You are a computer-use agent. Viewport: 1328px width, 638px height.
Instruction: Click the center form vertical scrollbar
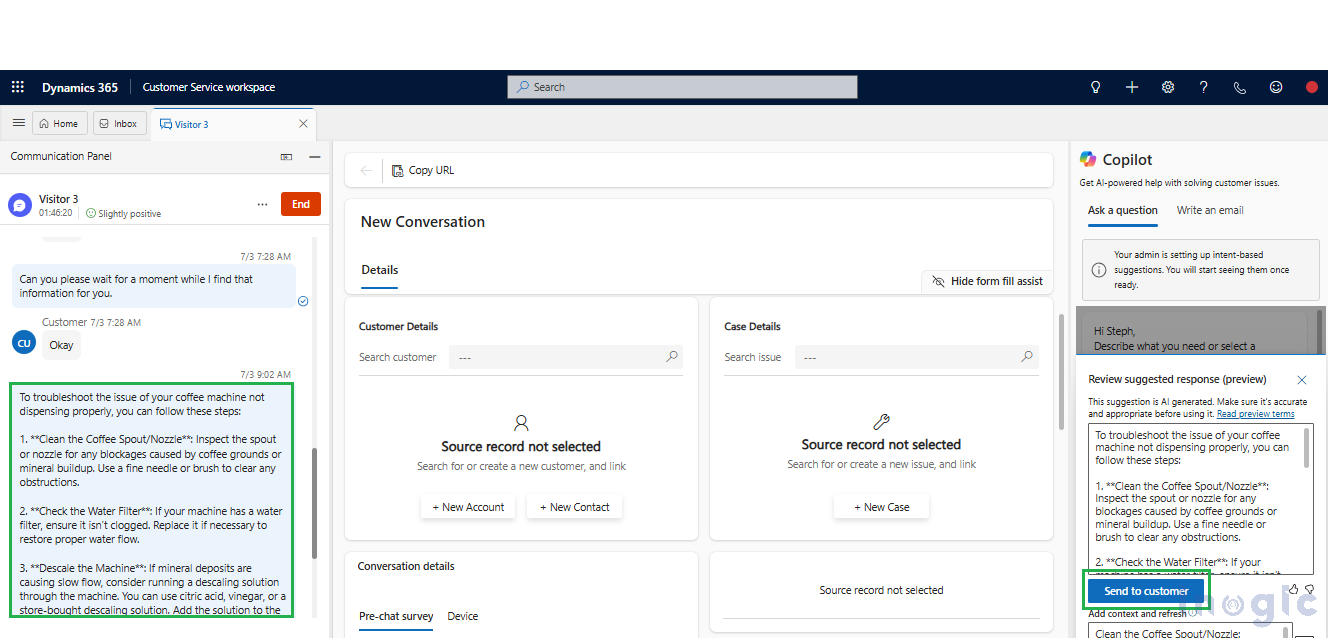[1060, 370]
